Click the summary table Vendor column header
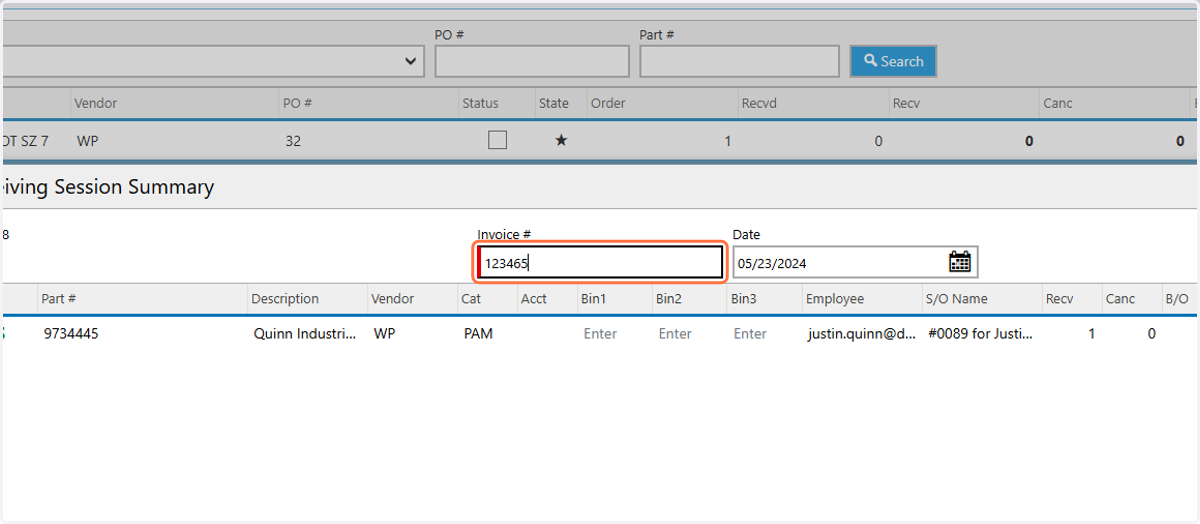 [x=392, y=298]
